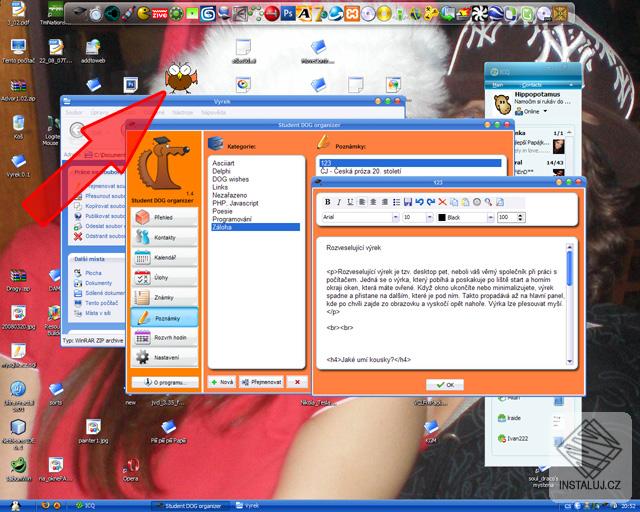Click the owl desktop pet
The image size is (640, 512).
181,78
